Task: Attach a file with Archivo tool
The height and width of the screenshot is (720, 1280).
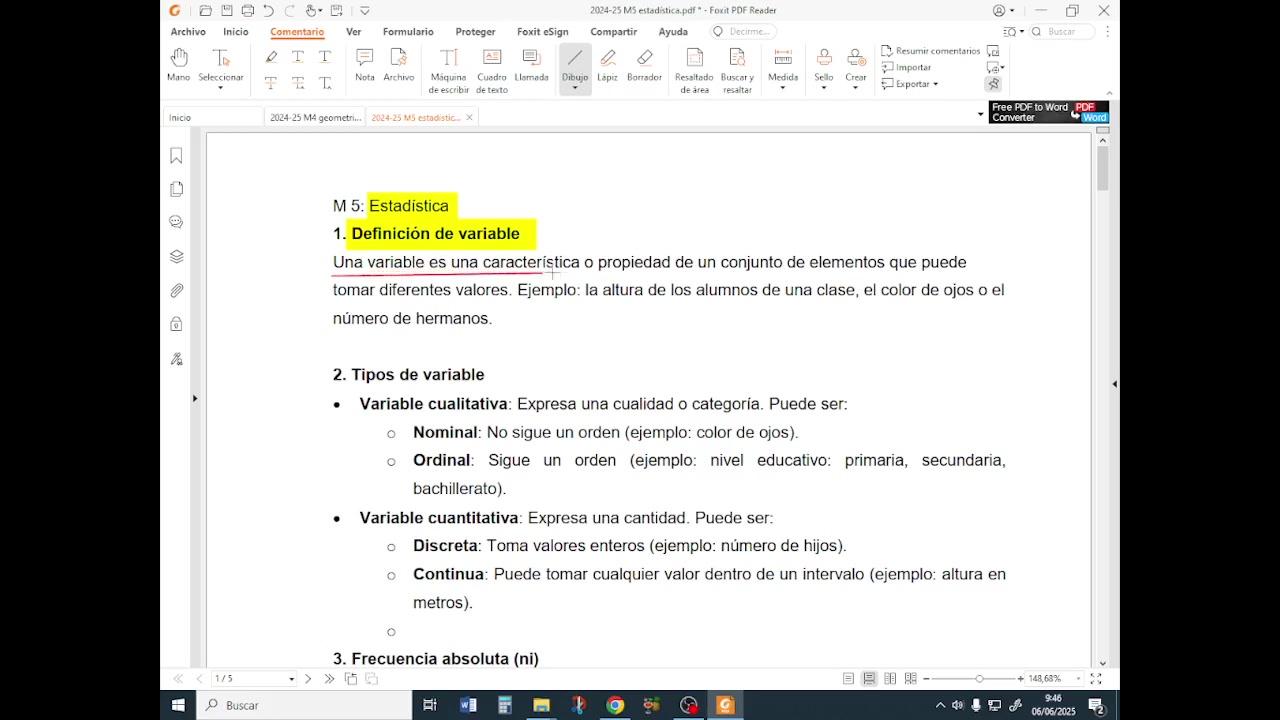Action: [x=398, y=65]
